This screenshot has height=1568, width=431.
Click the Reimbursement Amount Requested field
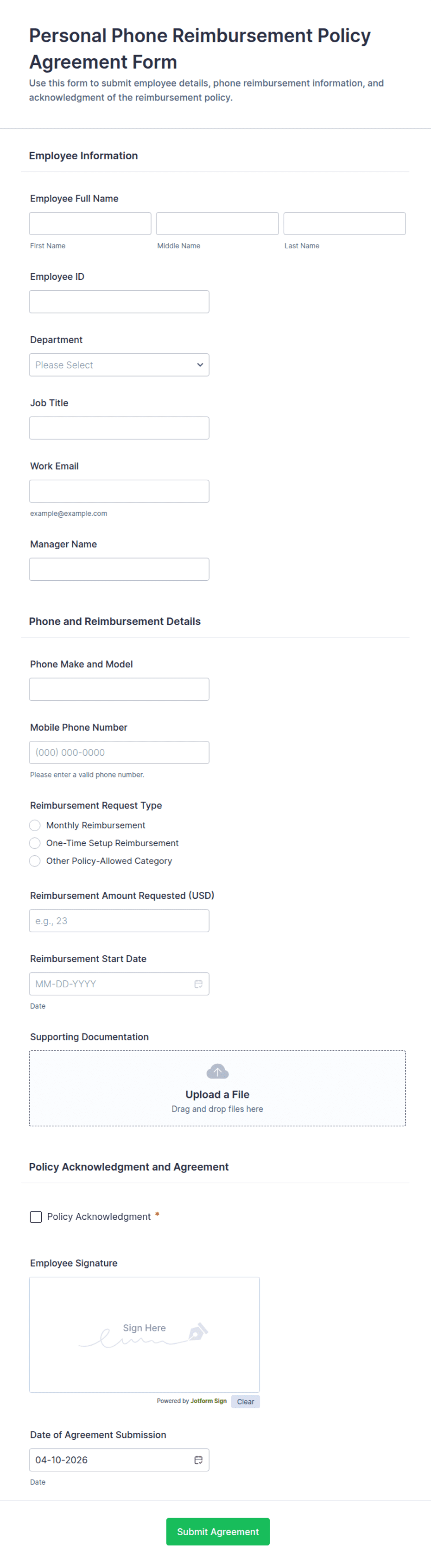pyautogui.click(x=119, y=920)
